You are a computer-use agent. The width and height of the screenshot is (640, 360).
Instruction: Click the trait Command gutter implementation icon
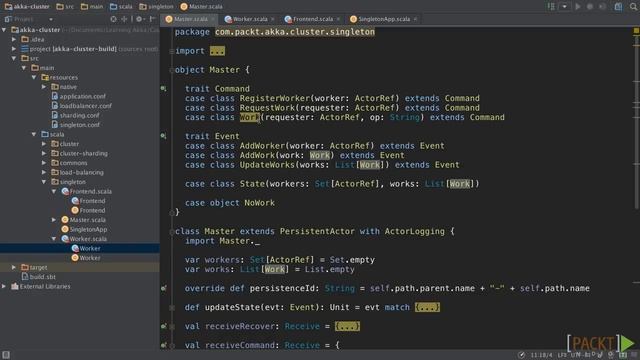point(164,89)
